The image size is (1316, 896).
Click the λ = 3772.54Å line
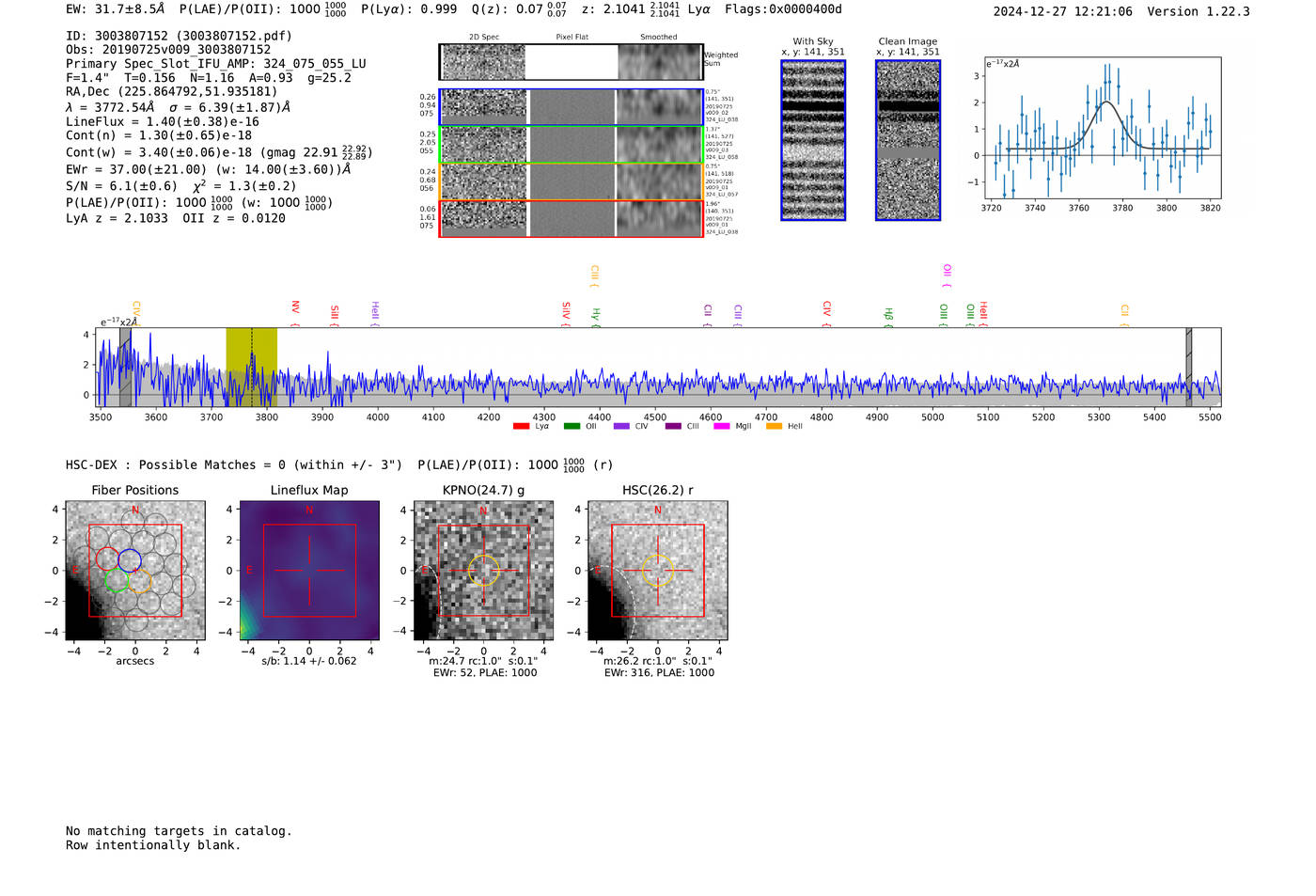click(x=179, y=107)
